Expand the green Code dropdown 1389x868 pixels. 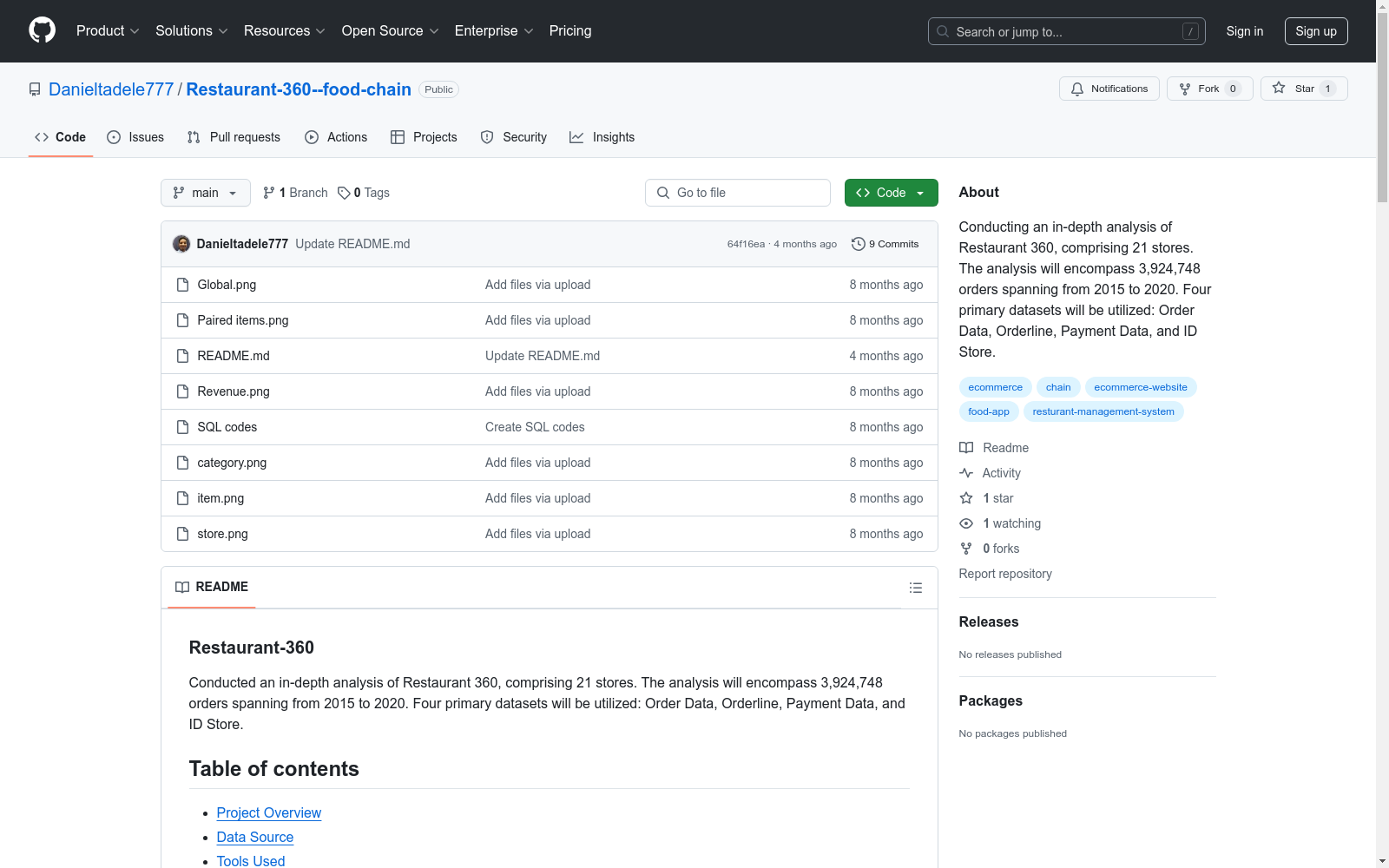891,193
